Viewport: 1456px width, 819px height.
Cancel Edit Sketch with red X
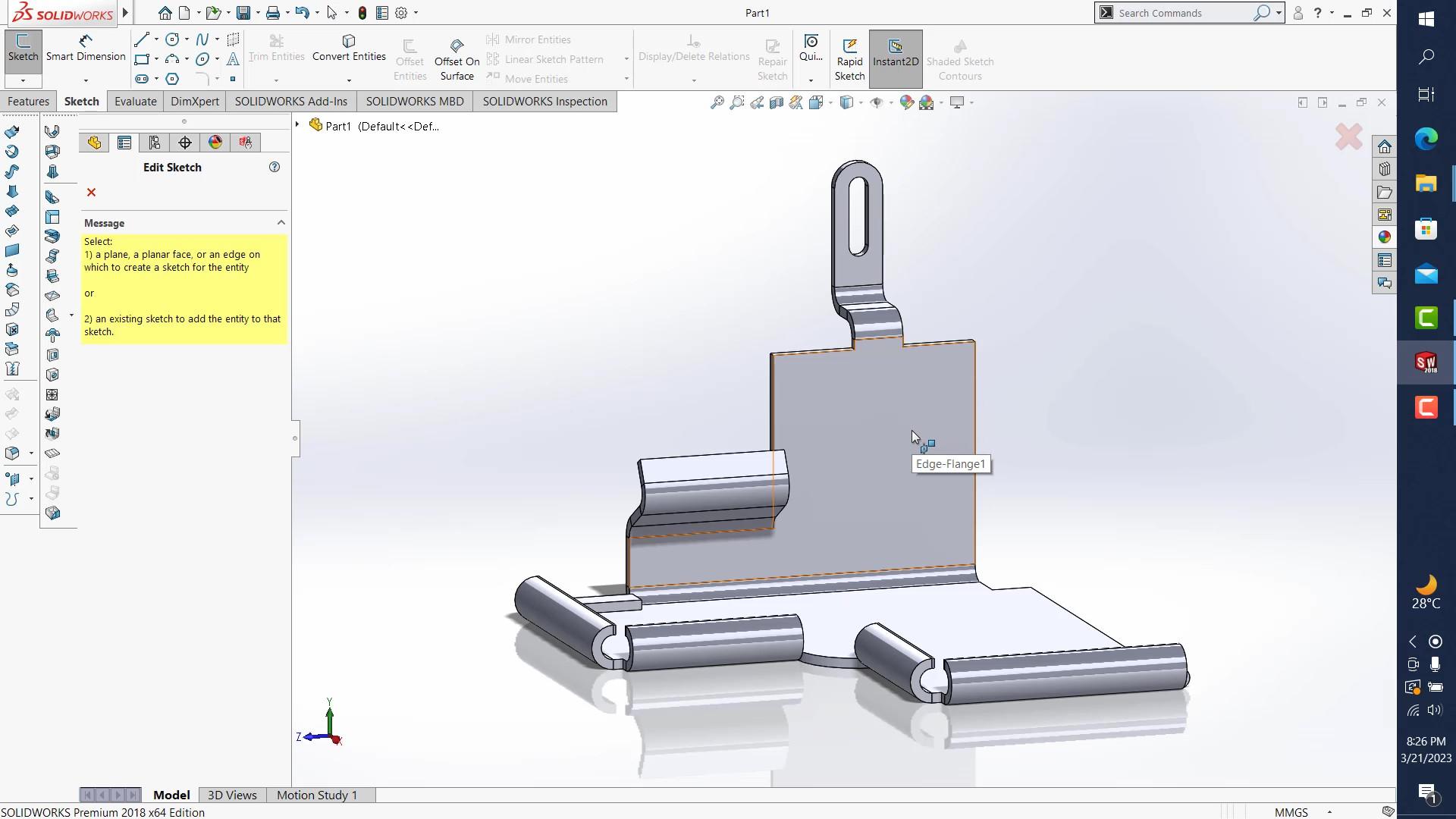tap(91, 193)
